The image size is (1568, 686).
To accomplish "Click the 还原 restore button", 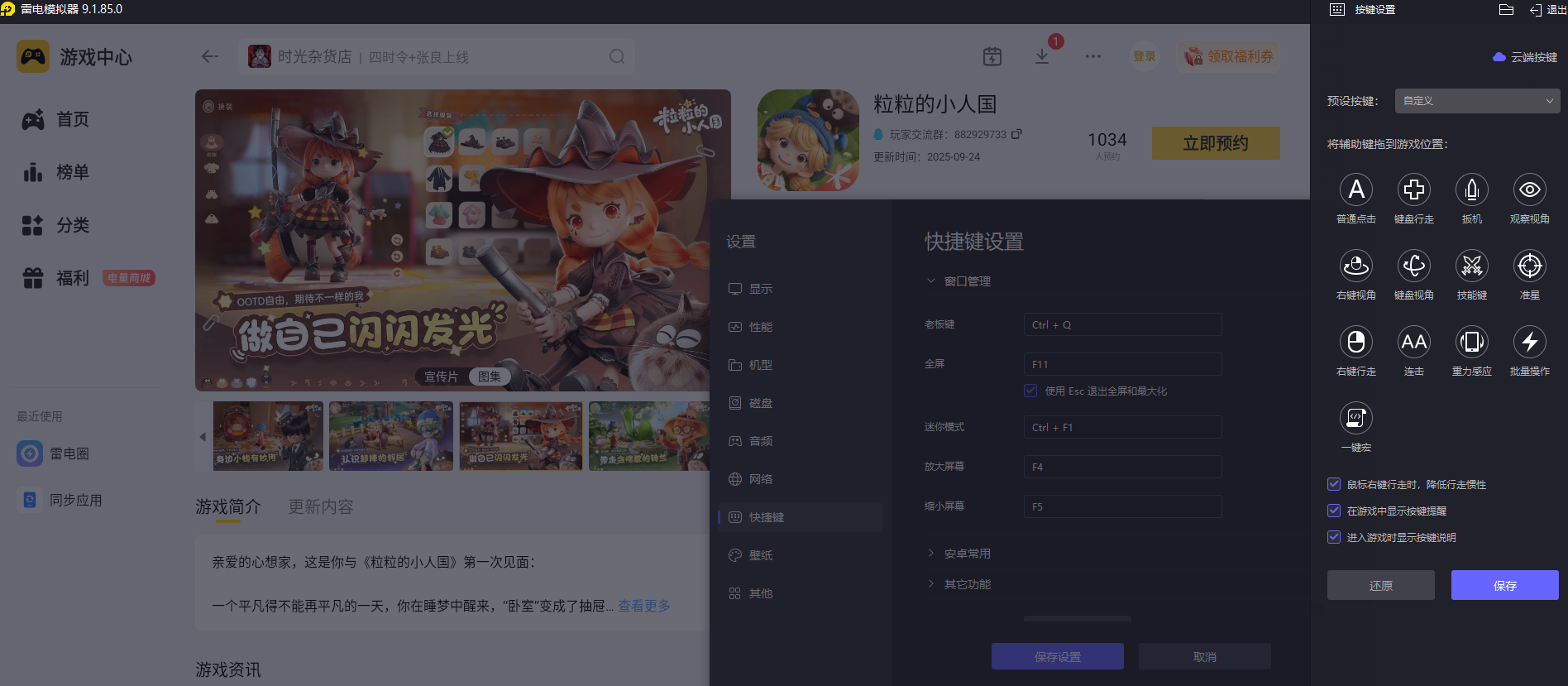I will tap(1381, 585).
